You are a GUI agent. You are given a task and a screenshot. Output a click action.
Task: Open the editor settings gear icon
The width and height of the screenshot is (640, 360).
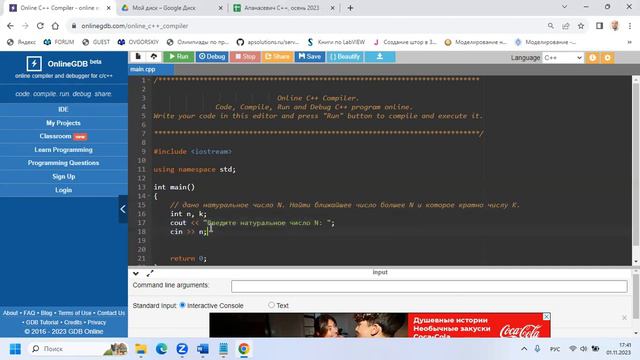607,58
